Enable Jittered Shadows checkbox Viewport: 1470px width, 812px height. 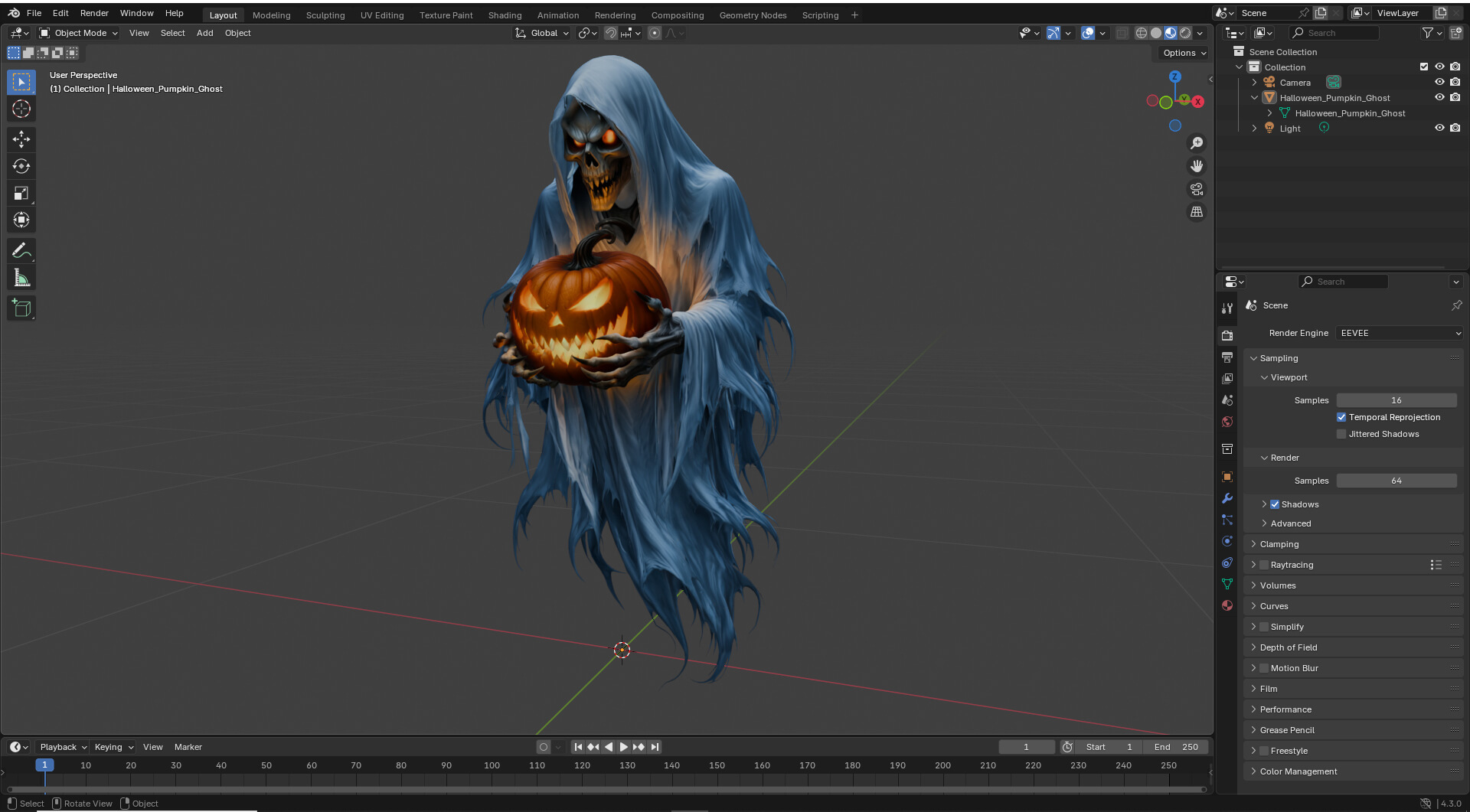coord(1341,434)
